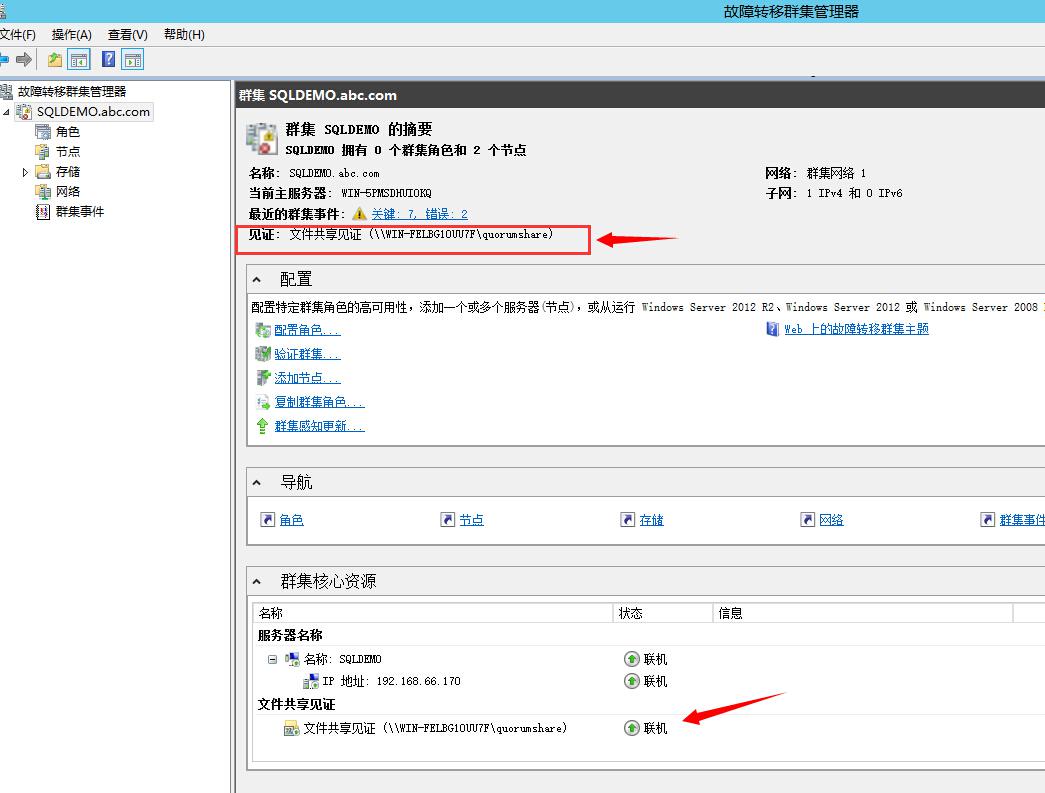Screen dimensions: 1045x793
Task: Select 故障转移群集管理器 root tree node
Action: pyautogui.click(x=71, y=91)
